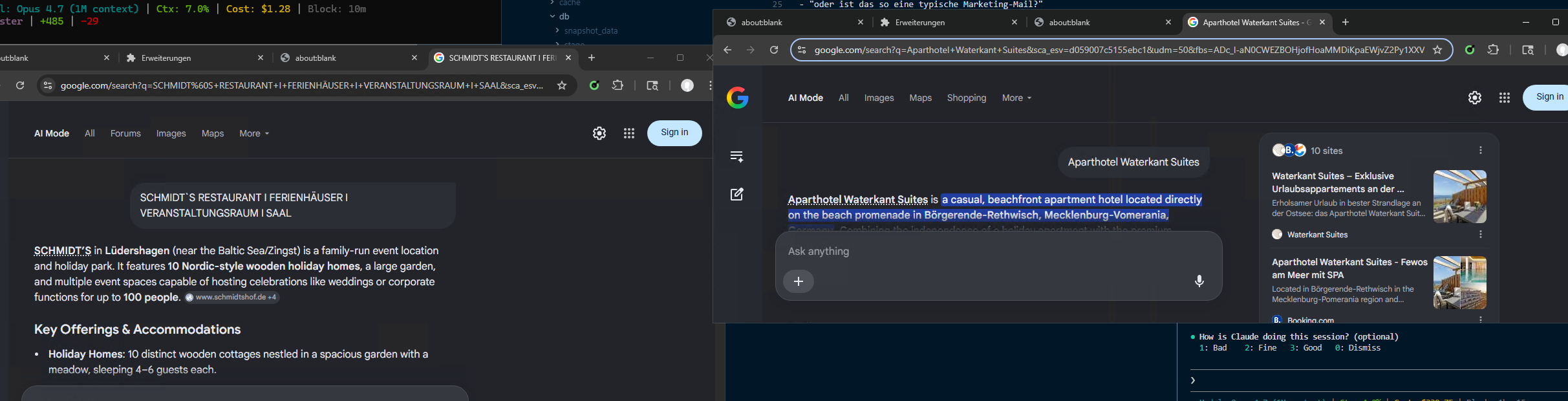Switch to All tab in left window

point(90,133)
